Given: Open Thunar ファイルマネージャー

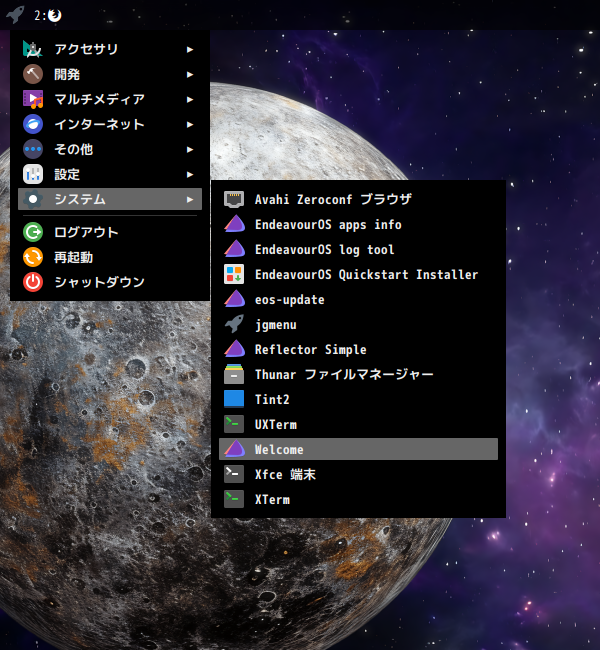Looking at the screenshot, I should tap(358, 374).
